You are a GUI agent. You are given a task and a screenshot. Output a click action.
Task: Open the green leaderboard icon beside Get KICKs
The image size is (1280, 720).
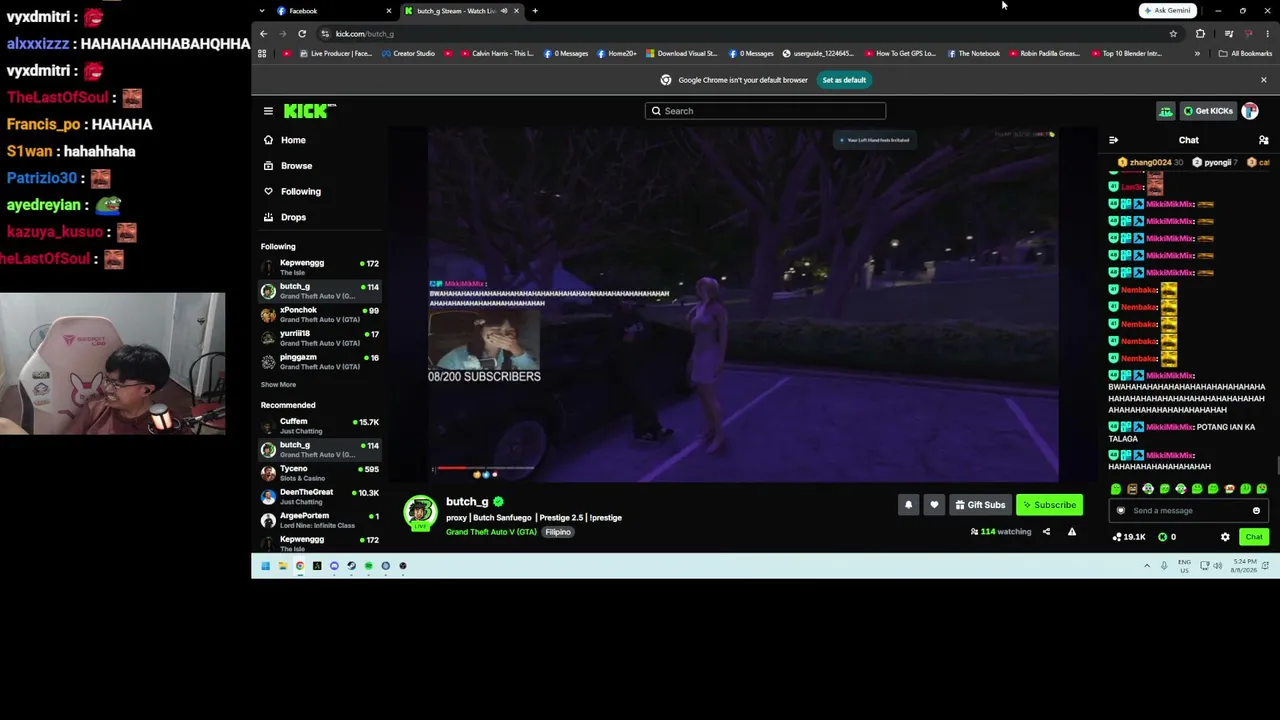(1165, 111)
